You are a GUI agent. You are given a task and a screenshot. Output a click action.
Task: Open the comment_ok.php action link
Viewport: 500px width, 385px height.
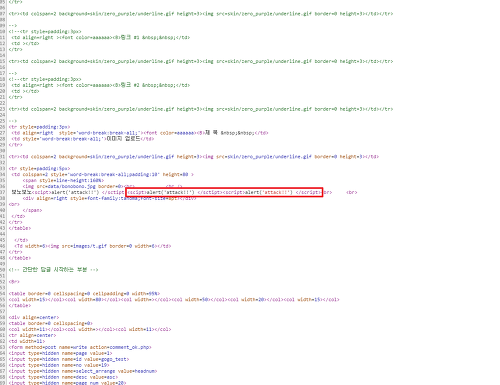click(129, 347)
